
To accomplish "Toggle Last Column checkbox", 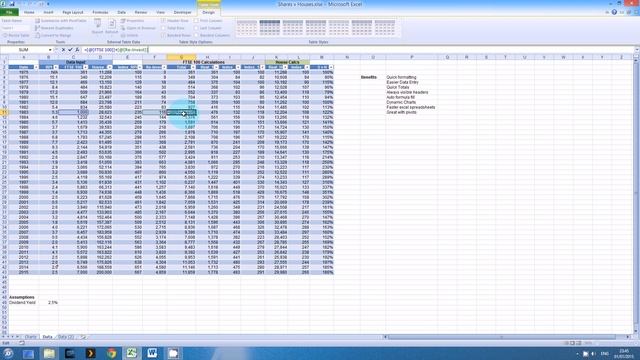I will pos(196,28).
